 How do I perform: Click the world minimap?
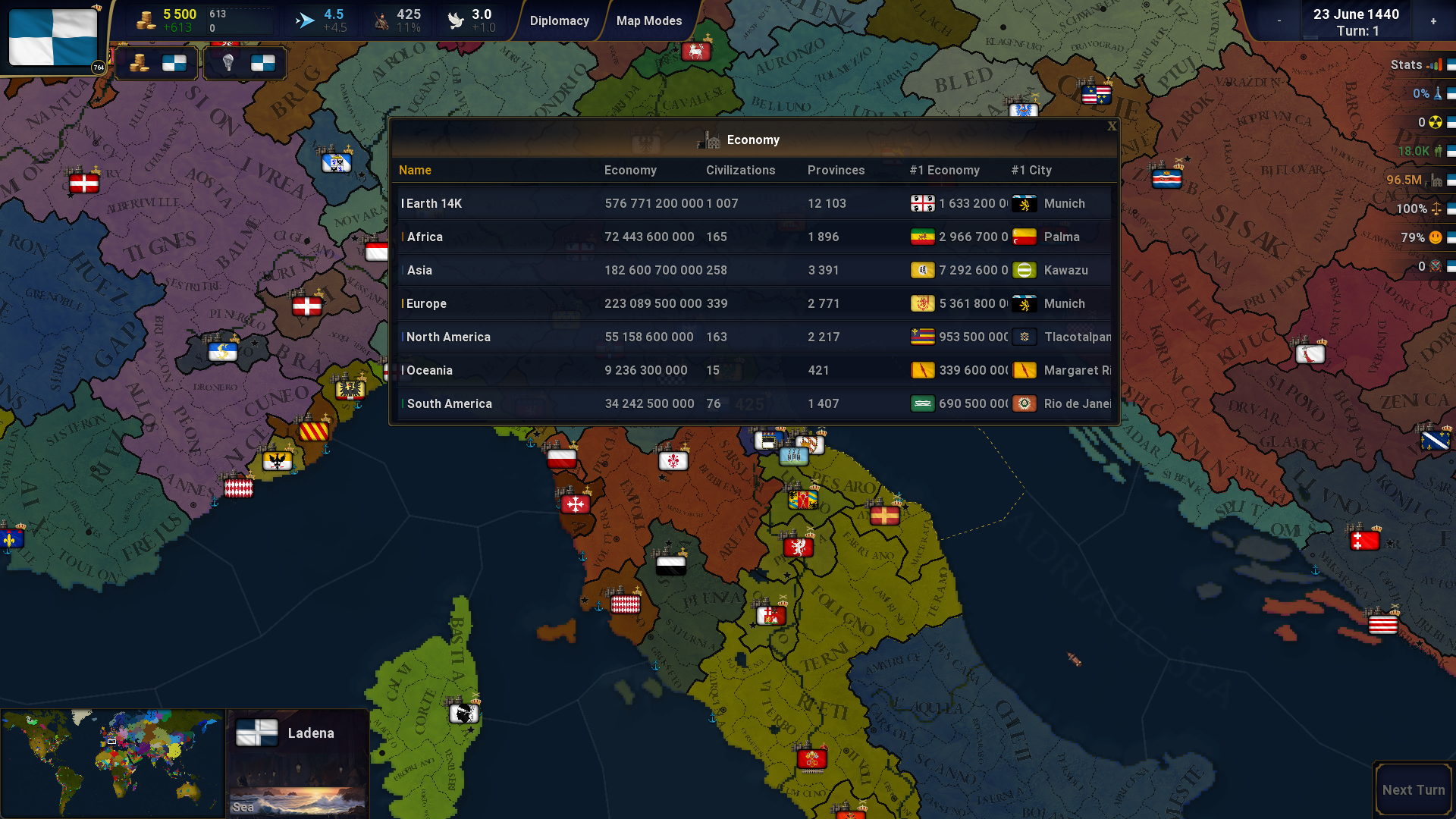(x=112, y=763)
